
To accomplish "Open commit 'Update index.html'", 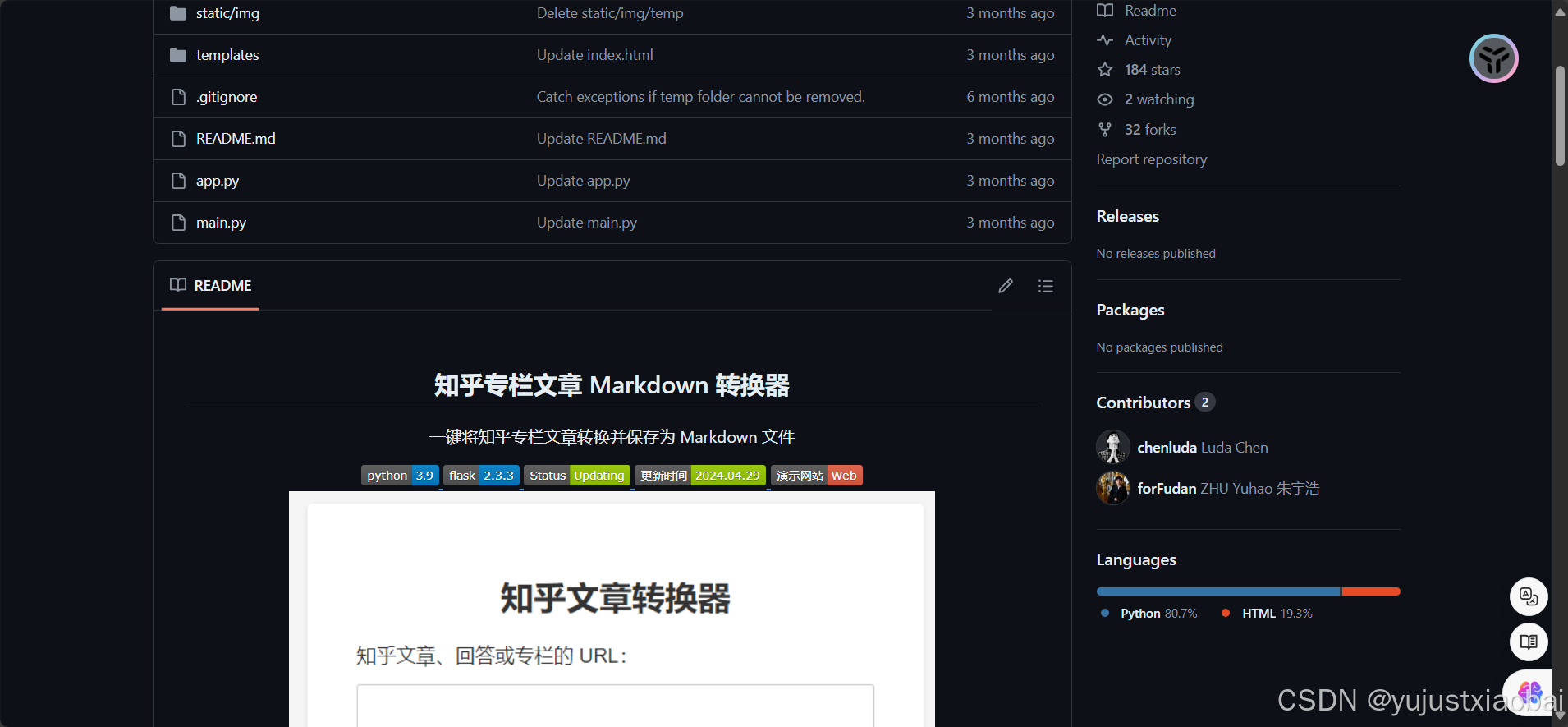I will coord(595,55).
